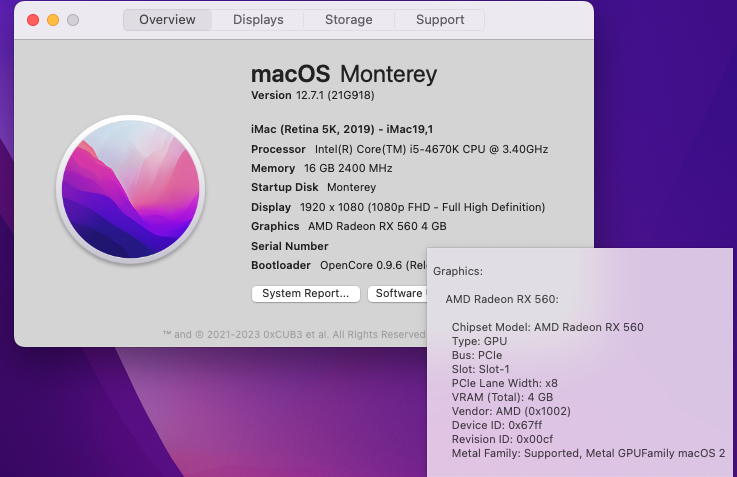This screenshot has height=477, width=737.
Task: Click the Processor value i5-4670K CPU
Action: (x=431, y=149)
